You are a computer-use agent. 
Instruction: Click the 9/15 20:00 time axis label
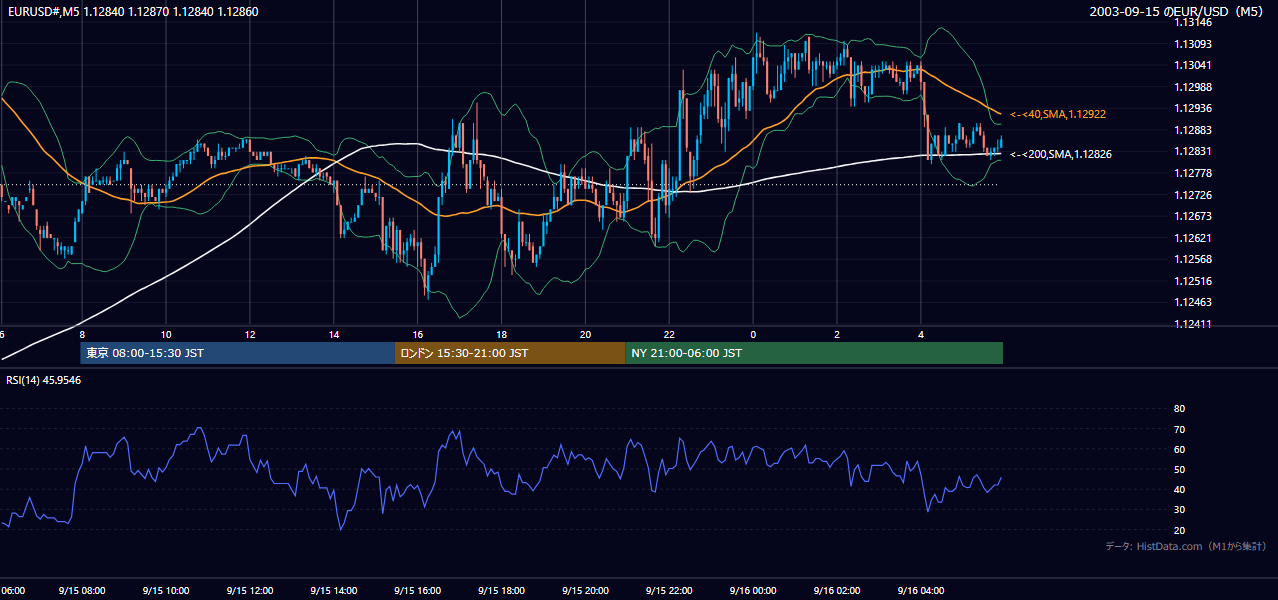[586, 591]
